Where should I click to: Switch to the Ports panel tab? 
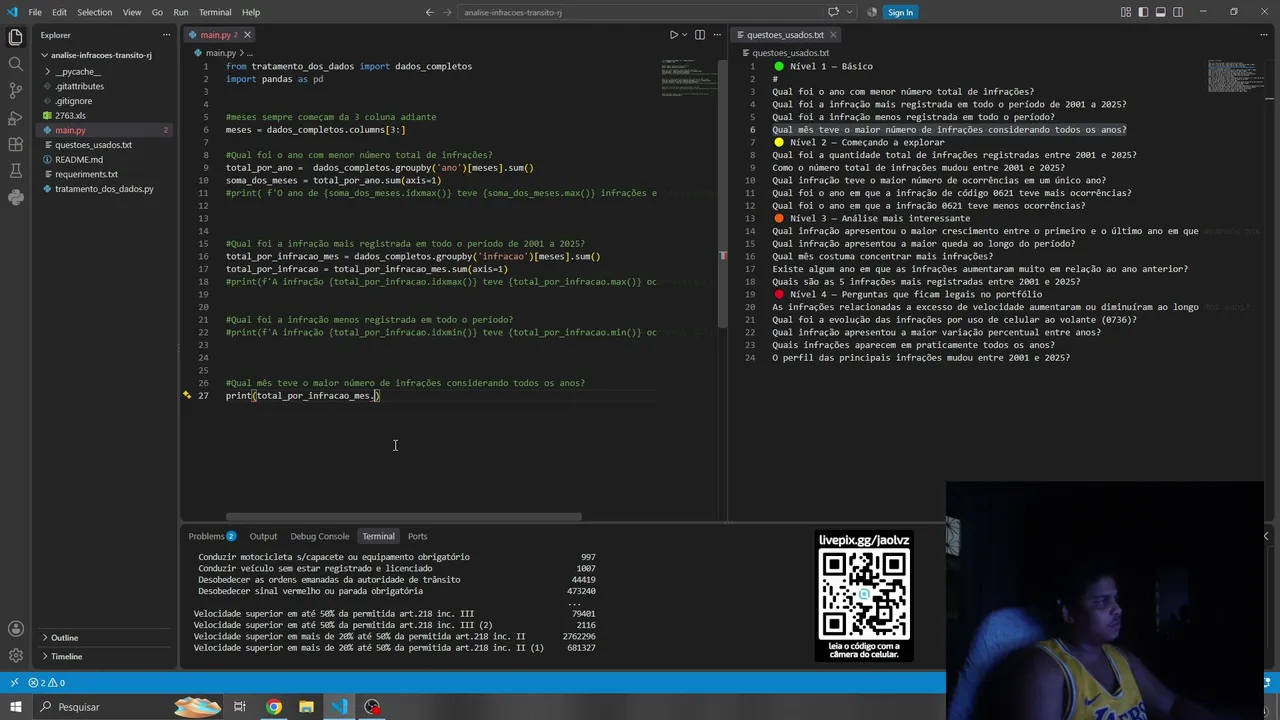[x=417, y=536]
